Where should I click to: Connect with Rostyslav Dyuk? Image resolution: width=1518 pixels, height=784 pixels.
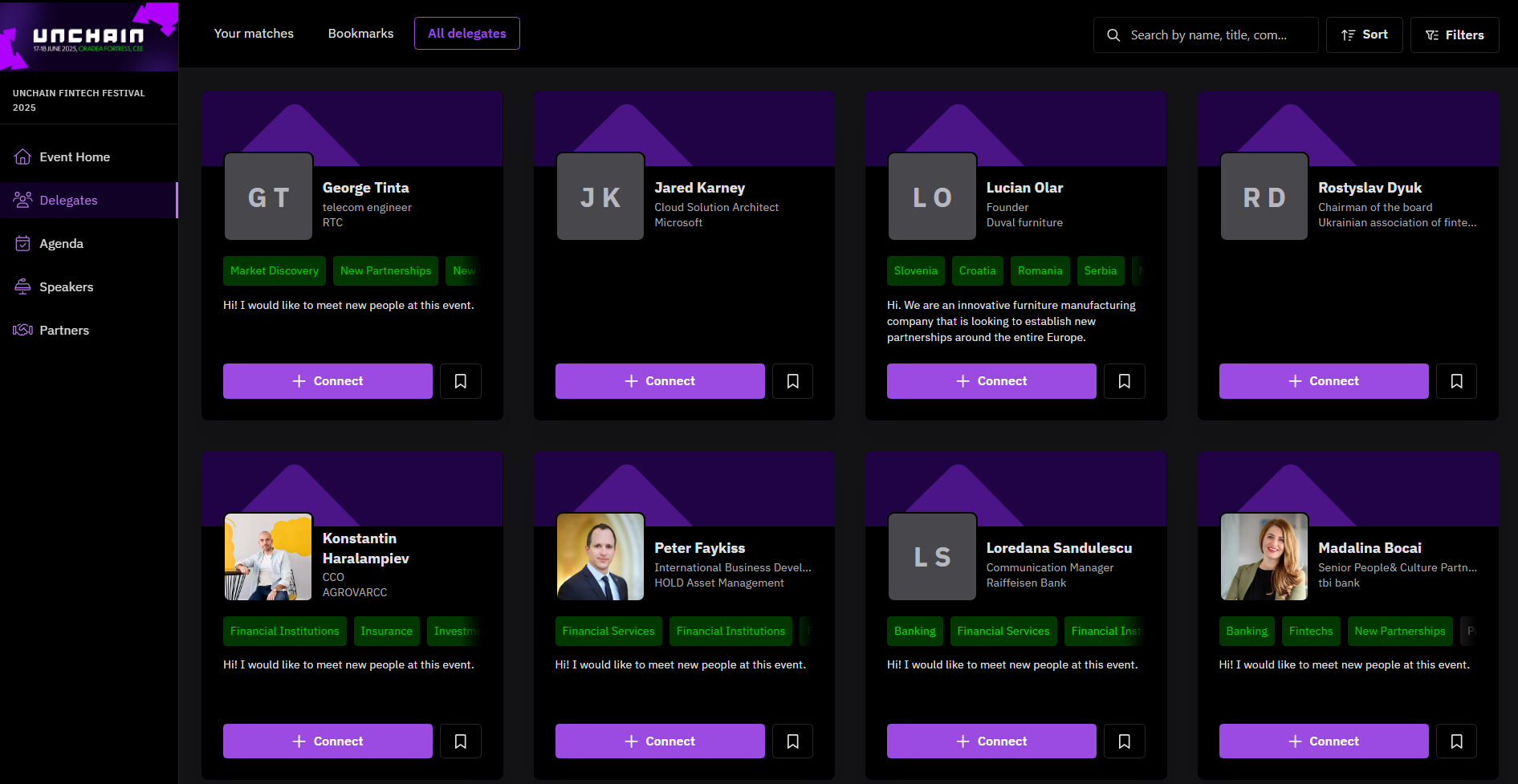[1324, 381]
